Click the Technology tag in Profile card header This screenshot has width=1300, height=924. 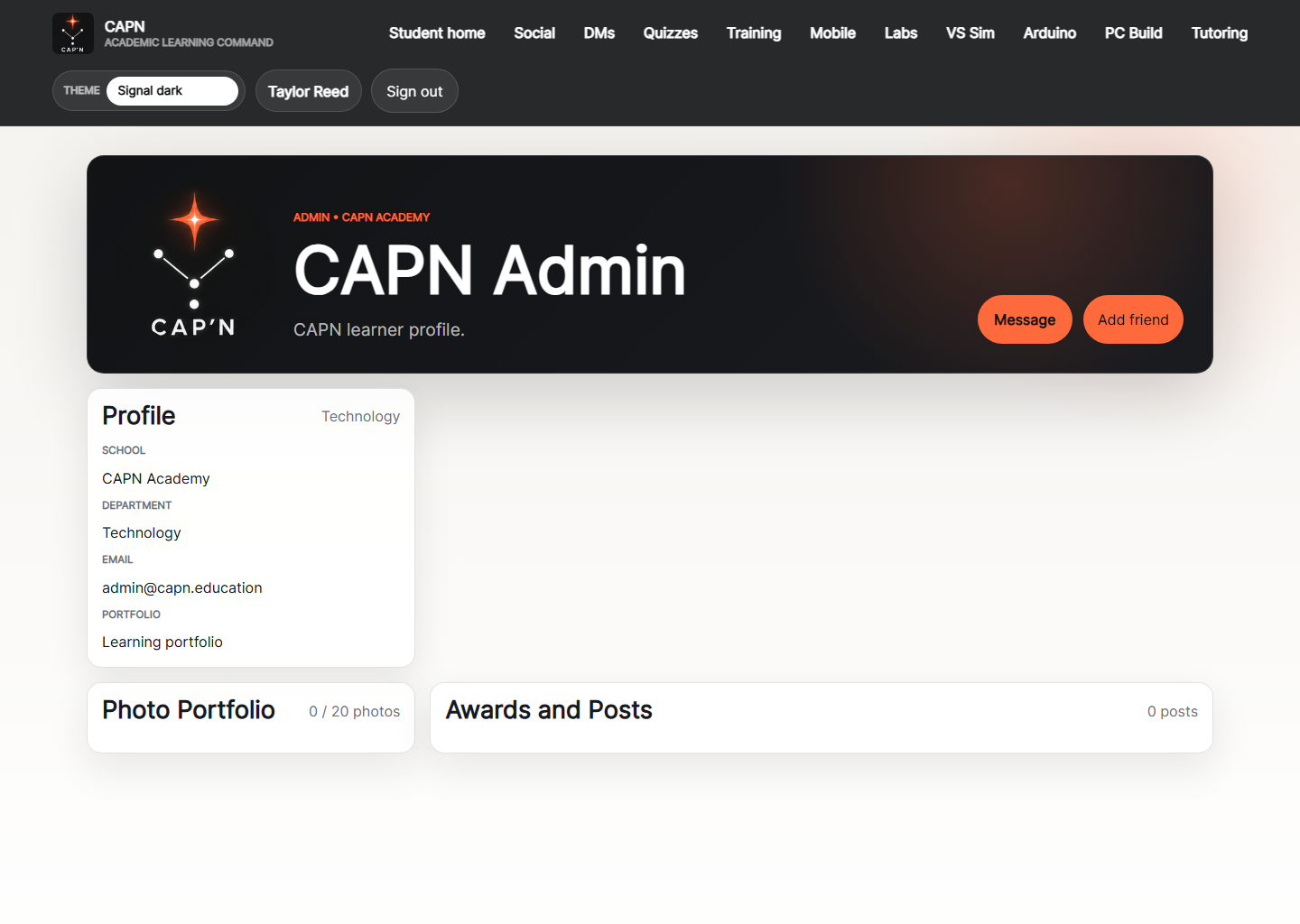click(x=361, y=416)
